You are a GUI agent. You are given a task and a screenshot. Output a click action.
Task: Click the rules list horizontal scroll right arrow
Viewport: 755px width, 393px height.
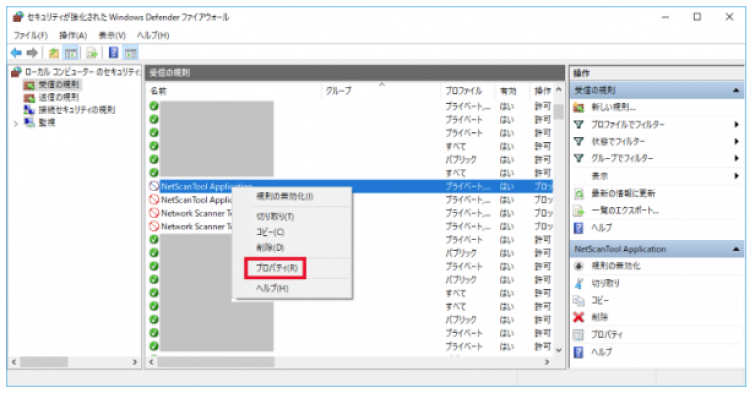coord(547,362)
